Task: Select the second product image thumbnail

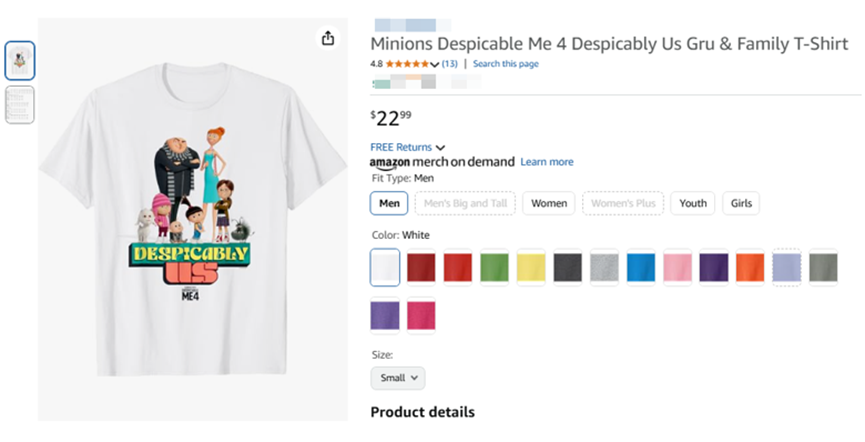Action: 20,104
